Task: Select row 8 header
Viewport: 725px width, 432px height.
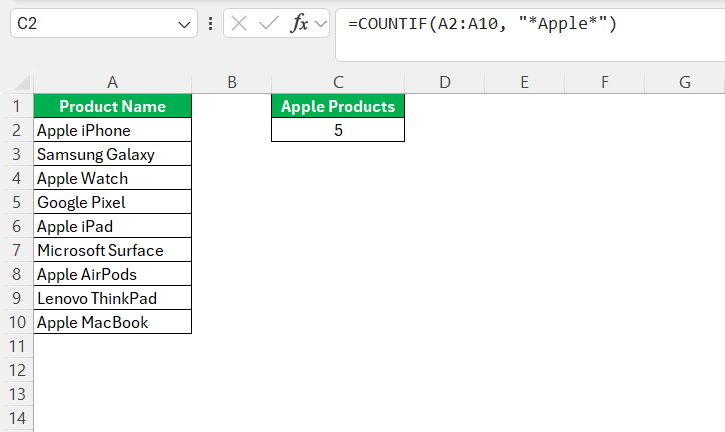Action: [x=17, y=274]
